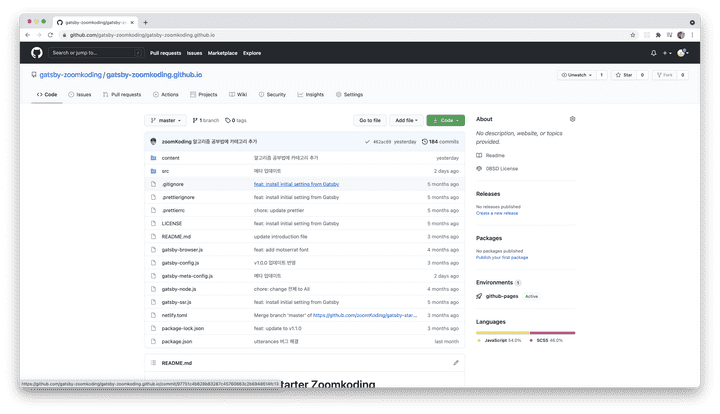Switch to the Projects tab
The height and width of the screenshot is (414, 720).
pos(203,95)
